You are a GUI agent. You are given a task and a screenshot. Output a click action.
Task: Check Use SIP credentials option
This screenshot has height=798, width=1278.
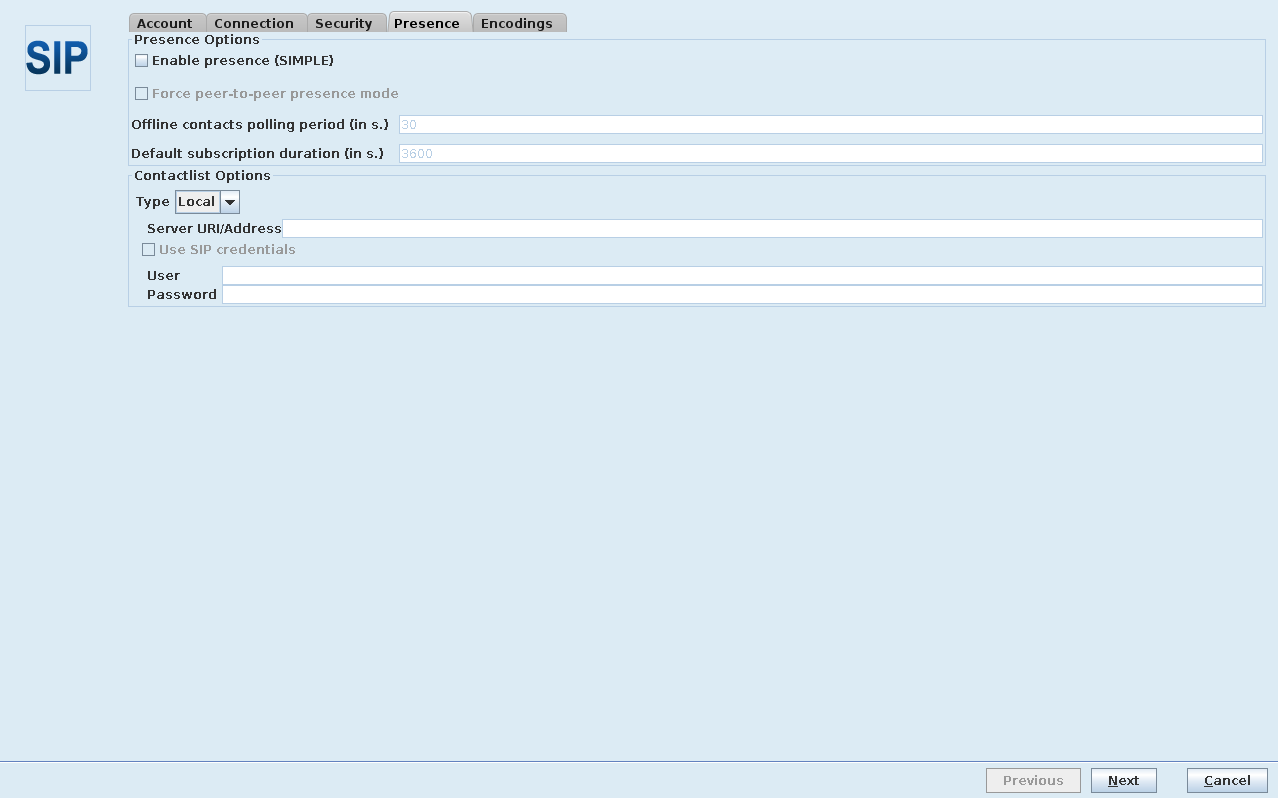(149, 250)
